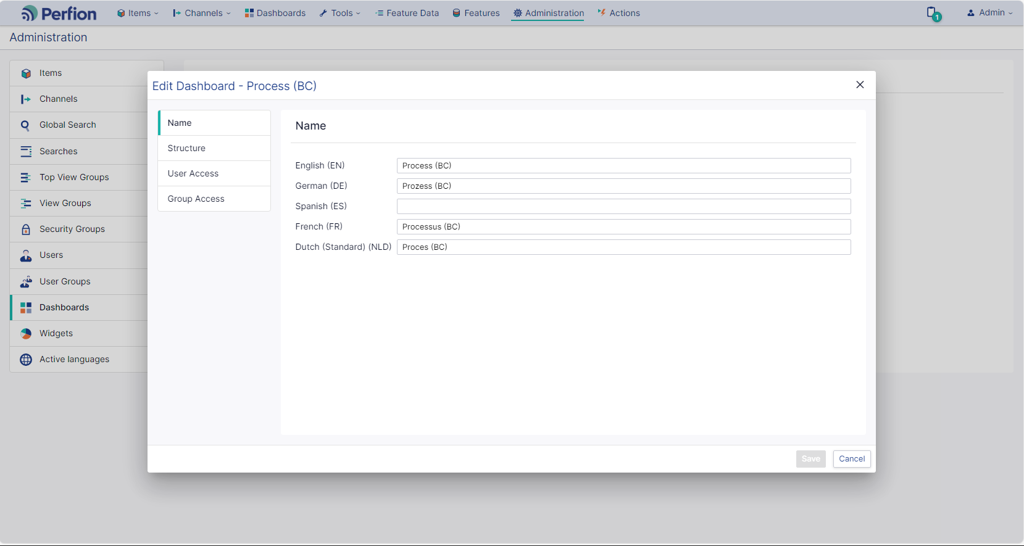
Task: Click the Items cube icon in sidebar
Action: point(25,73)
